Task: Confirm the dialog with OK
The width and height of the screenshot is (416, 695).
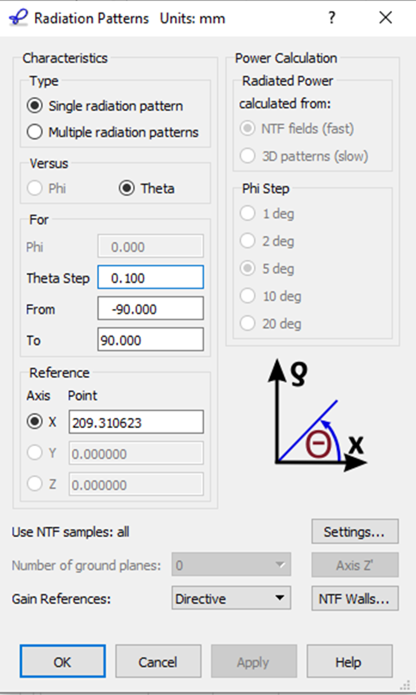Action: coord(62,661)
